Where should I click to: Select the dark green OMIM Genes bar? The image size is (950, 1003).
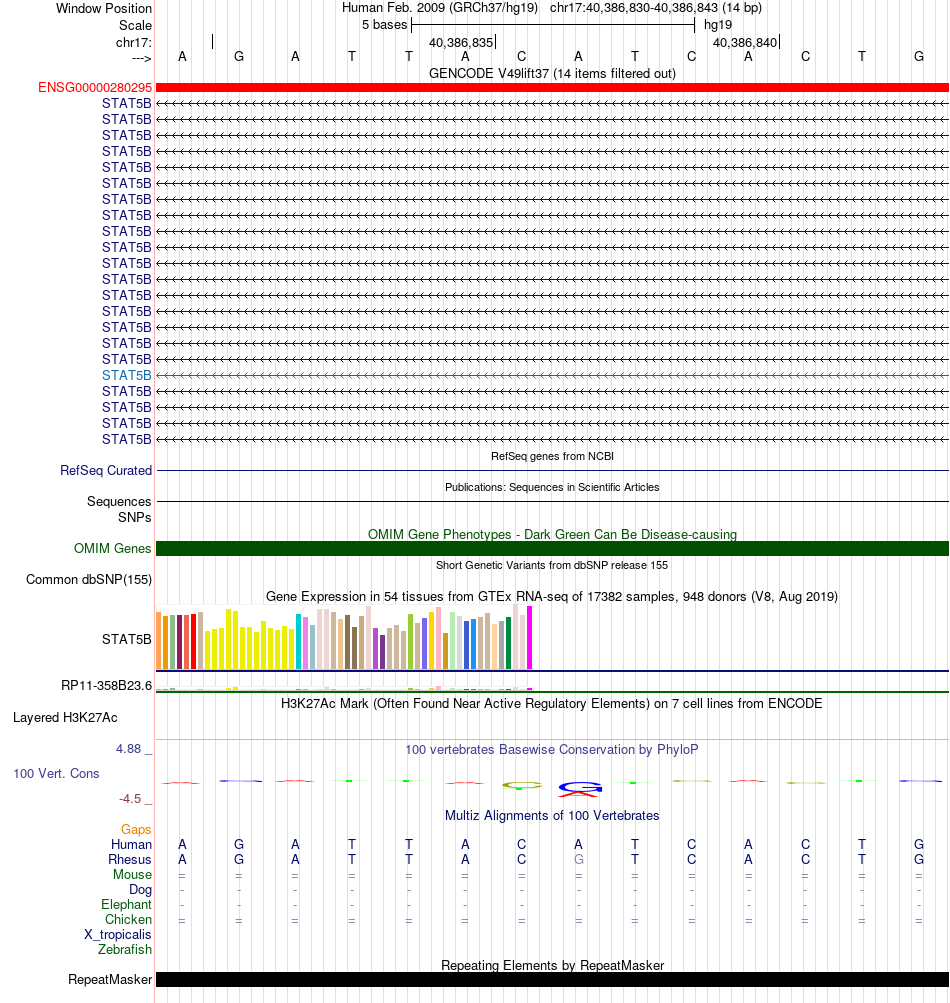pyautogui.click(x=552, y=548)
